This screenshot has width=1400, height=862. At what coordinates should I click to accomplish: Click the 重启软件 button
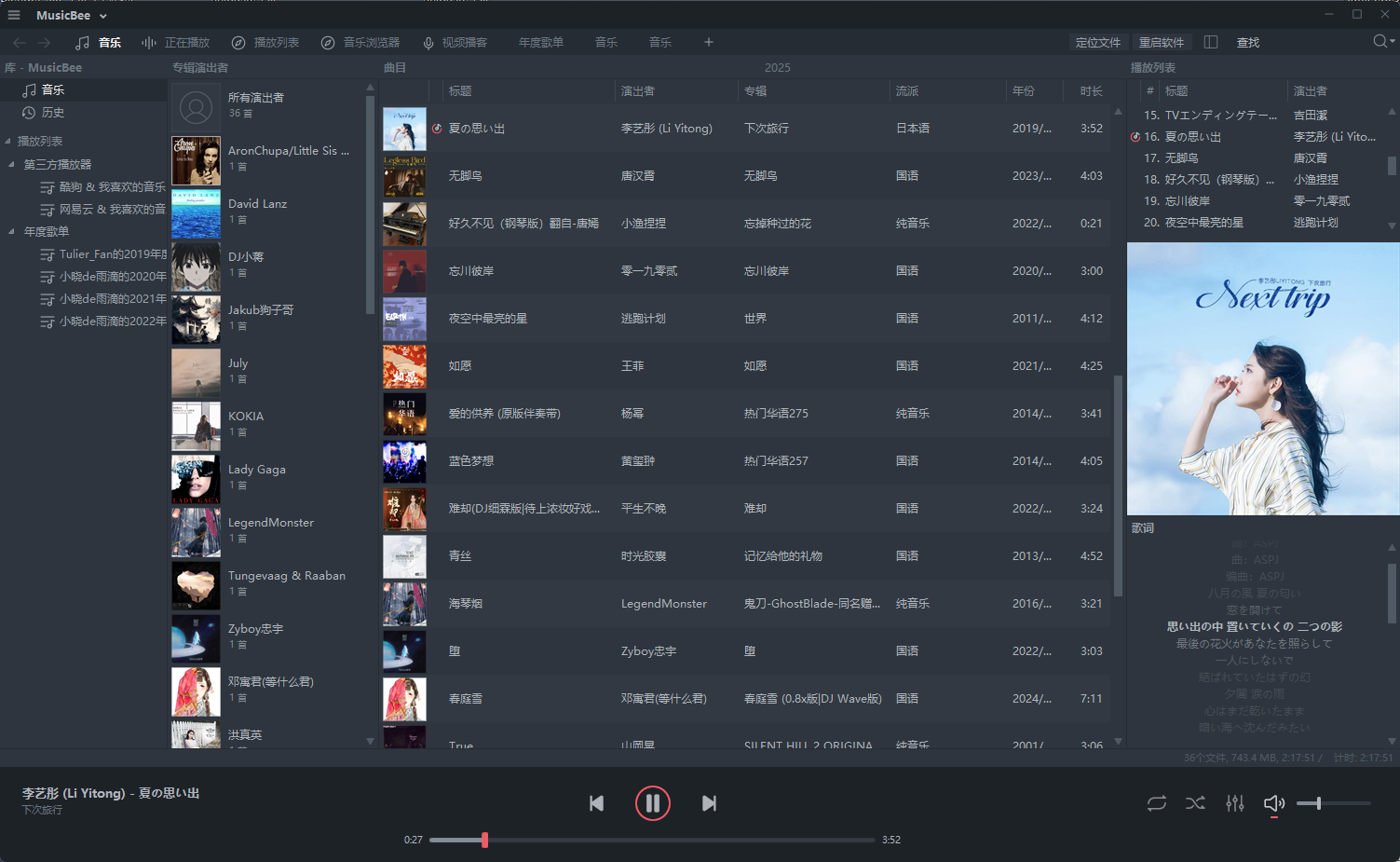(x=1162, y=42)
